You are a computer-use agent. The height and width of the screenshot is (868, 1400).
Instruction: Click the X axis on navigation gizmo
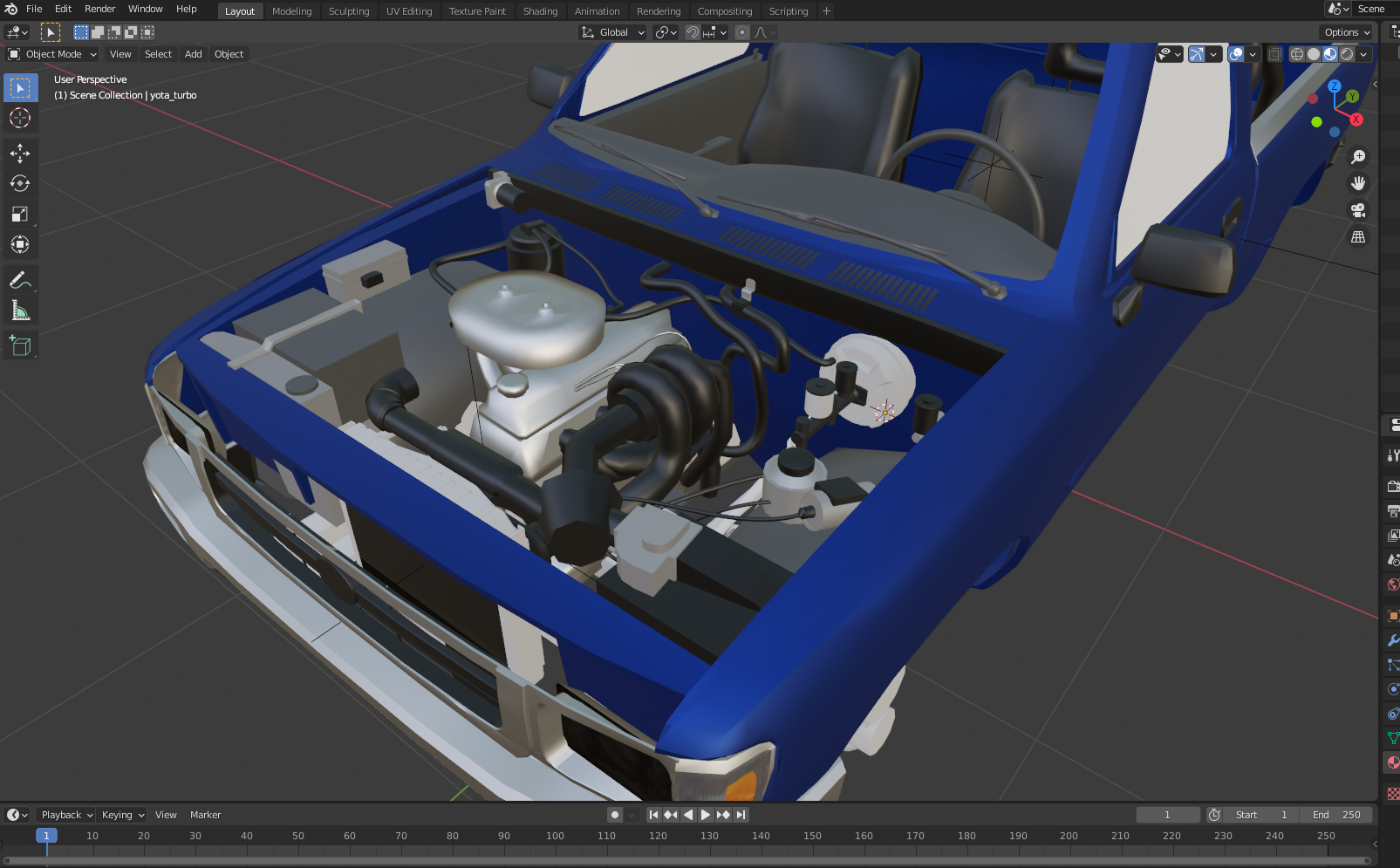pos(1356,120)
